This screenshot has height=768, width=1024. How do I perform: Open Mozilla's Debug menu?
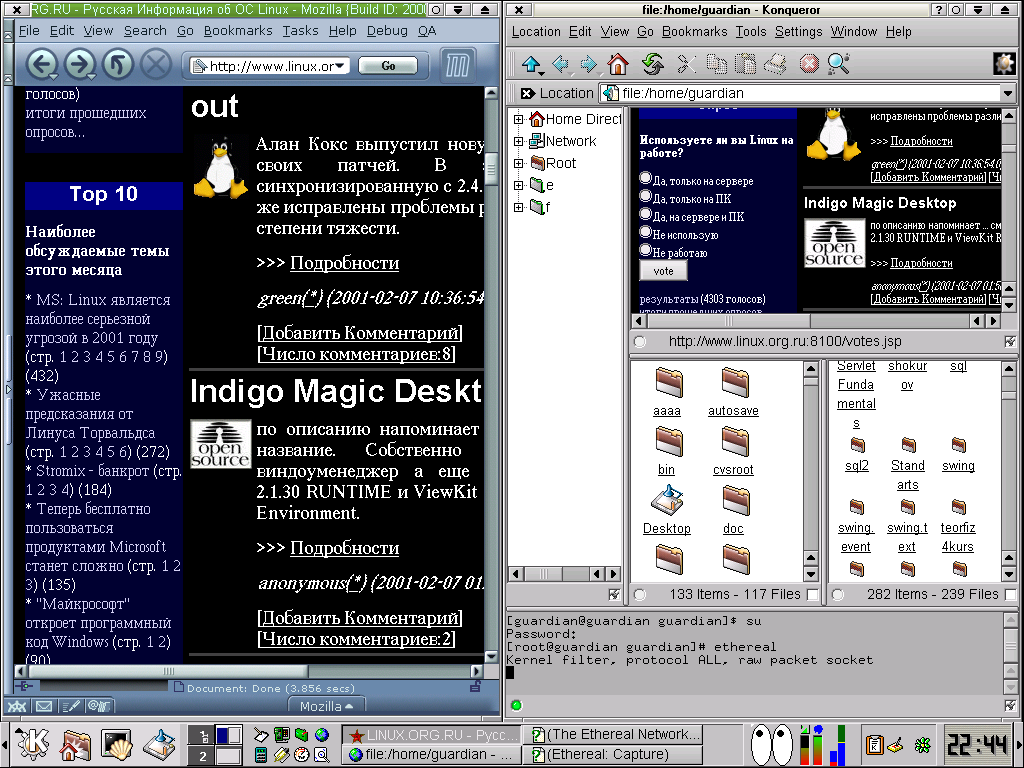(387, 31)
